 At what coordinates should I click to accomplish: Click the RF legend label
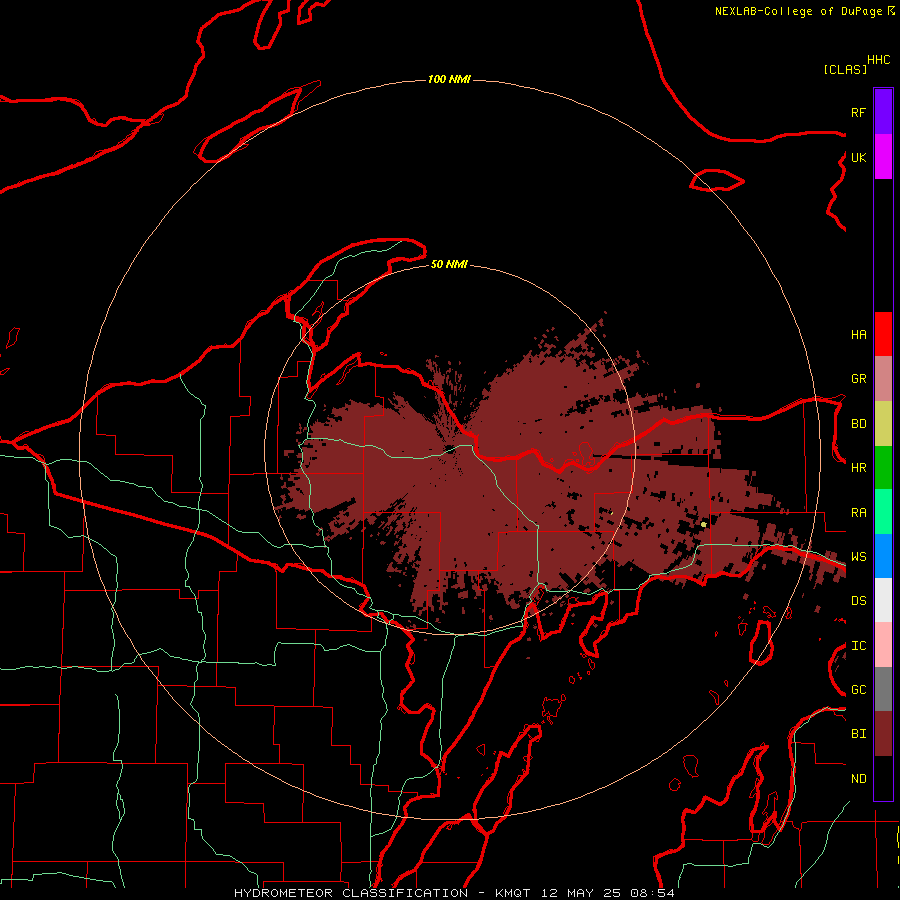pos(858,112)
